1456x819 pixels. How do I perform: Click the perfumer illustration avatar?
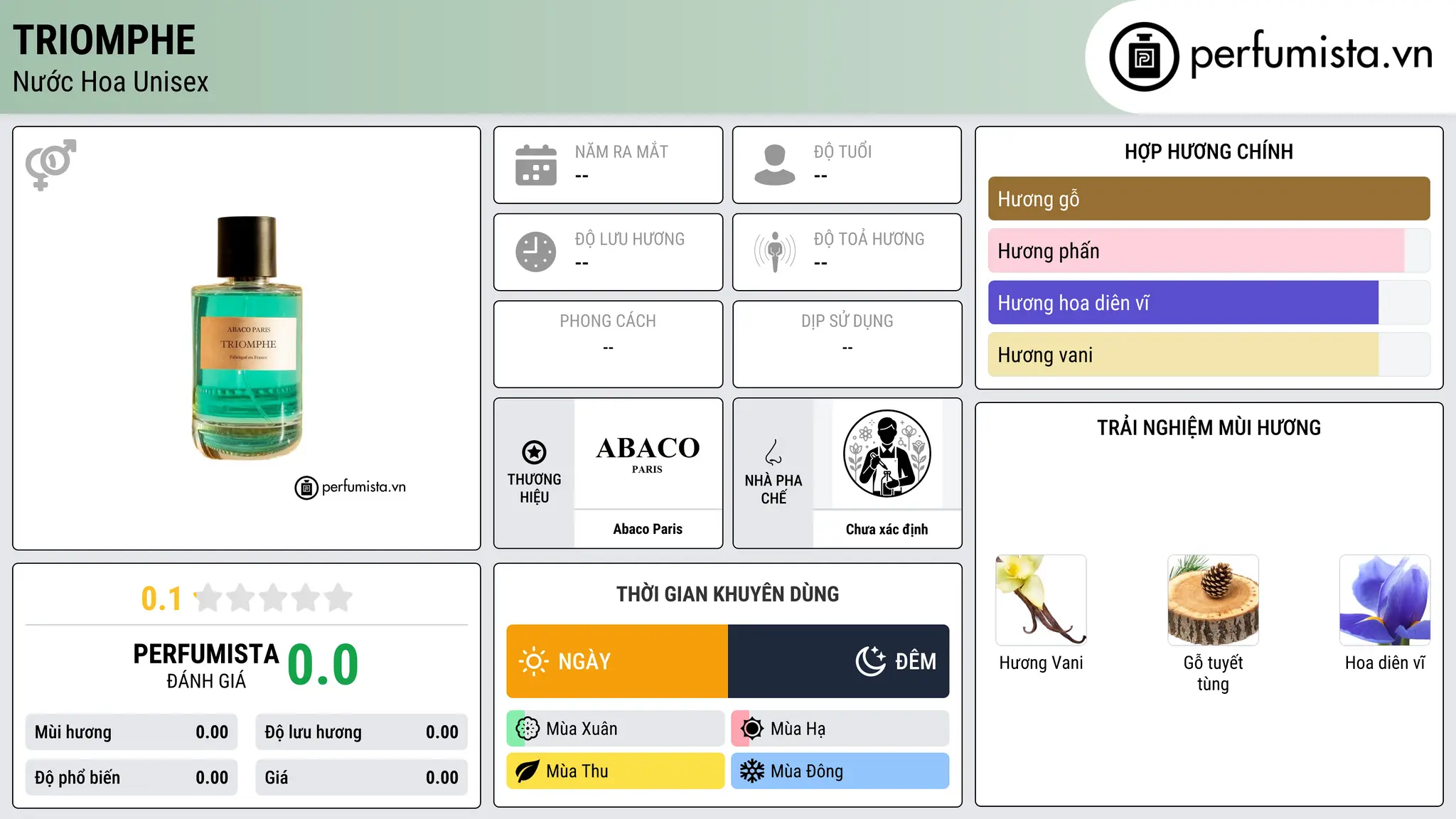pos(887,454)
